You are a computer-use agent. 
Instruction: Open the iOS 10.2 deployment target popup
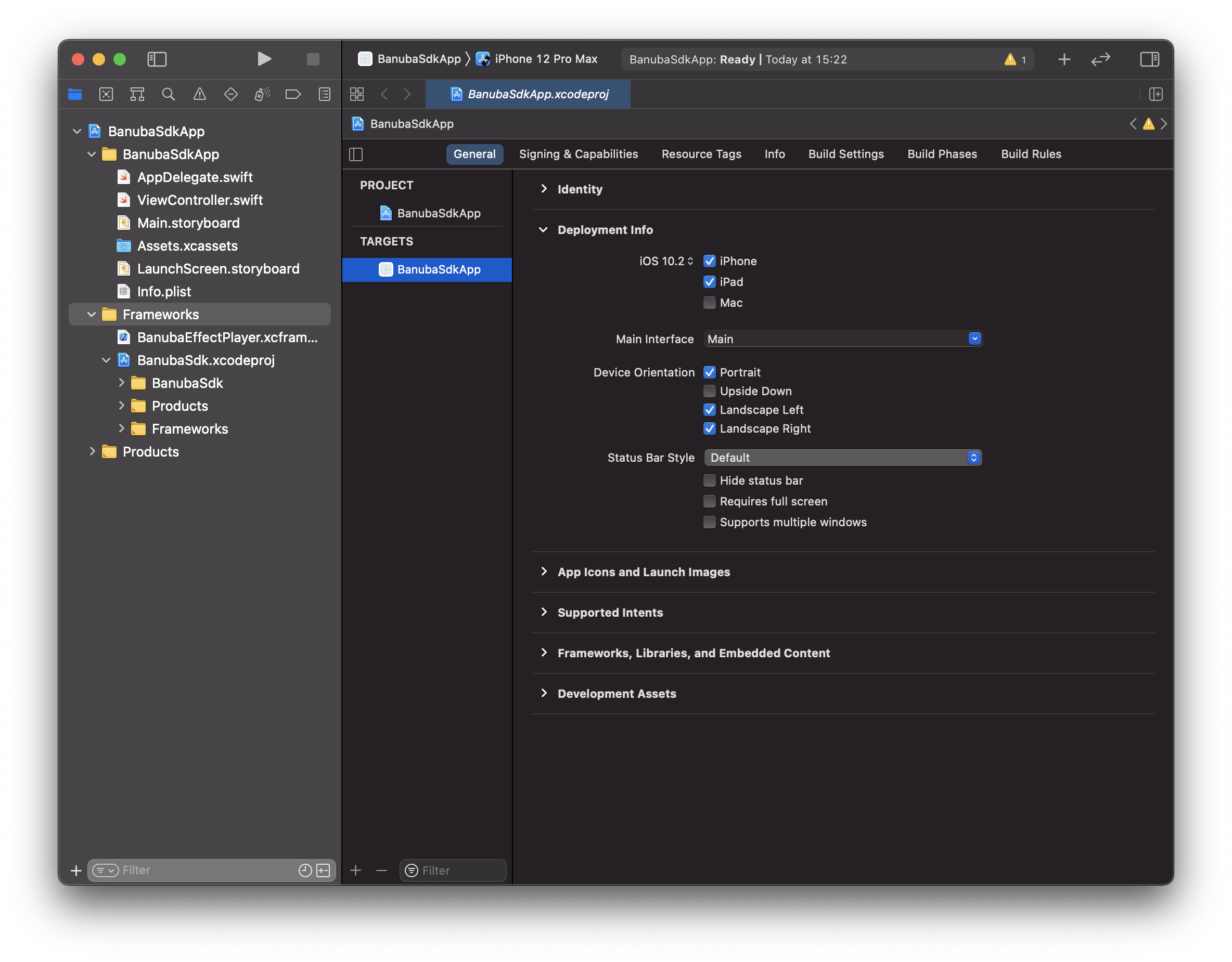click(x=666, y=261)
